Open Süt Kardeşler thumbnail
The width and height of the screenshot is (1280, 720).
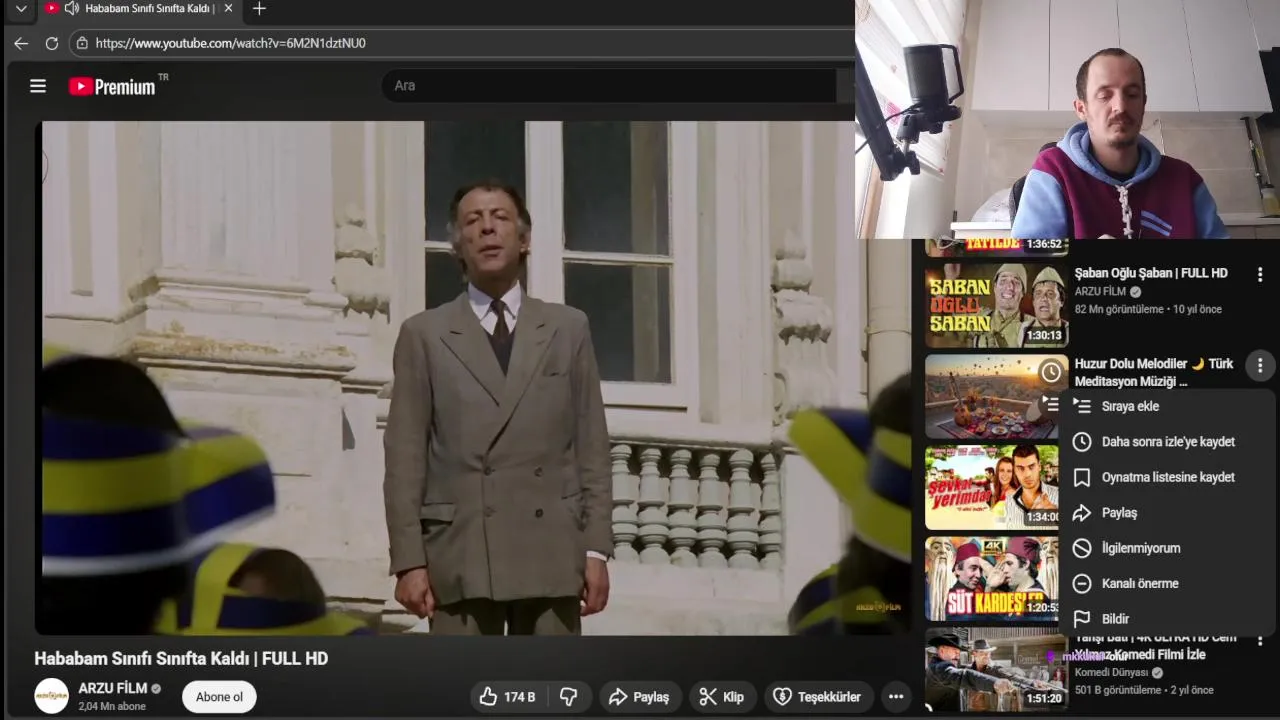(x=992, y=578)
